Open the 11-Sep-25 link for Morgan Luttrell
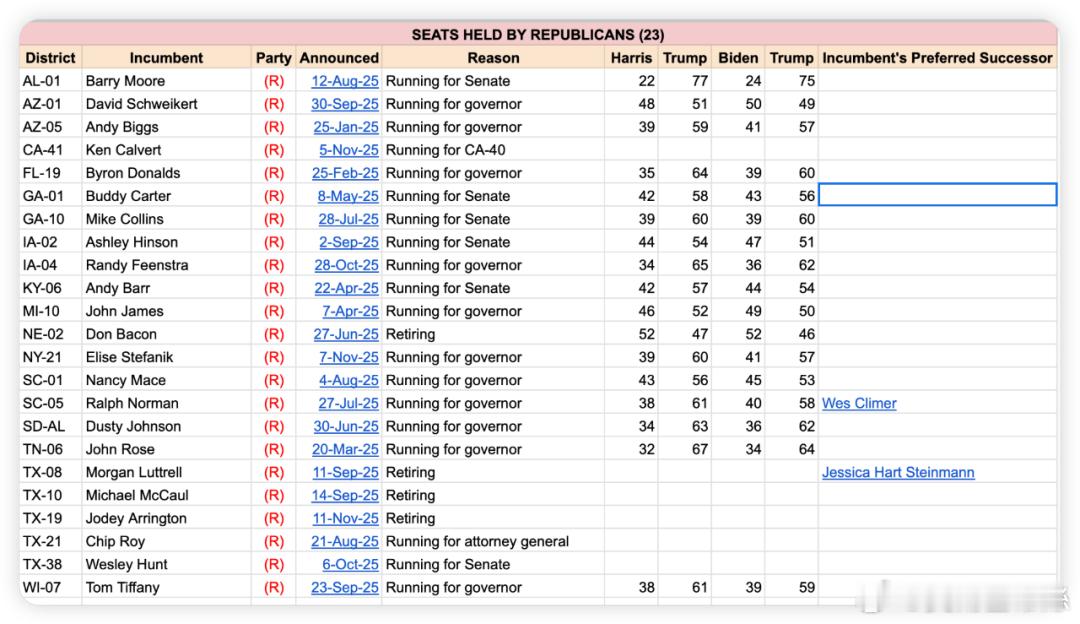The image size is (1080, 624). 345,472
